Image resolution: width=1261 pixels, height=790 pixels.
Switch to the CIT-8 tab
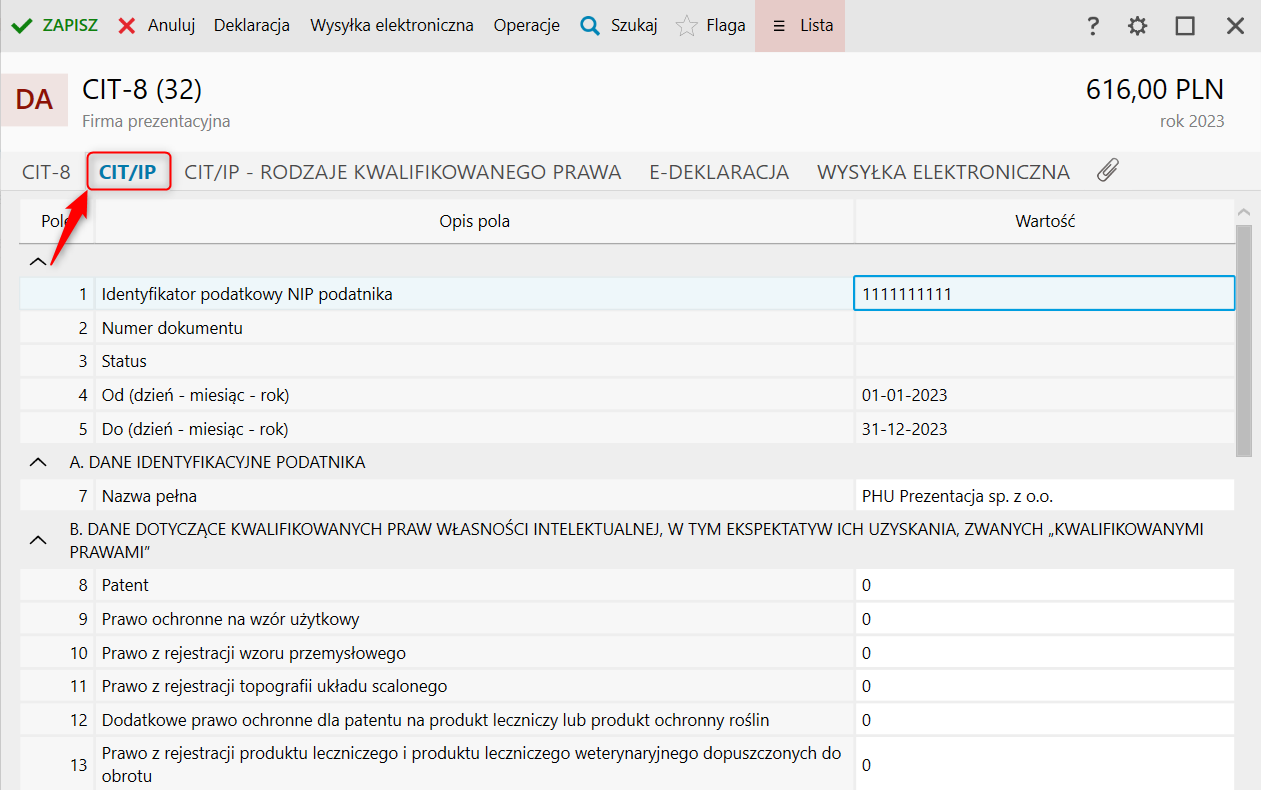[x=46, y=172]
